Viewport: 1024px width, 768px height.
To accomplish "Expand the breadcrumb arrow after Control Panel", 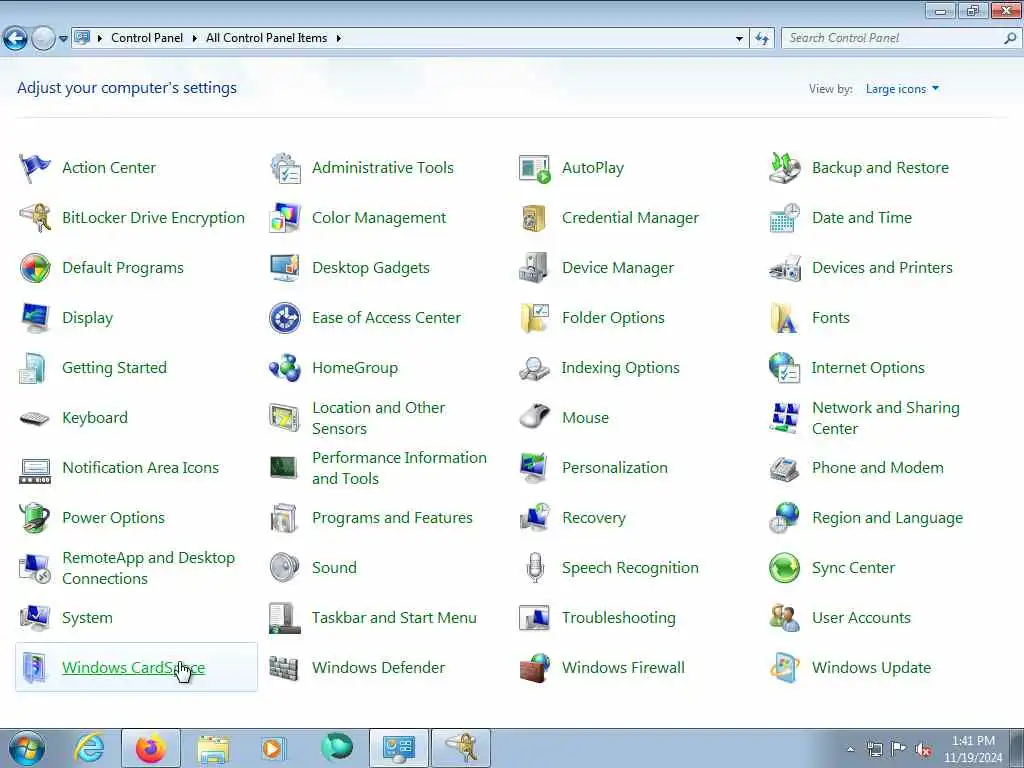I will [x=194, y=39].
